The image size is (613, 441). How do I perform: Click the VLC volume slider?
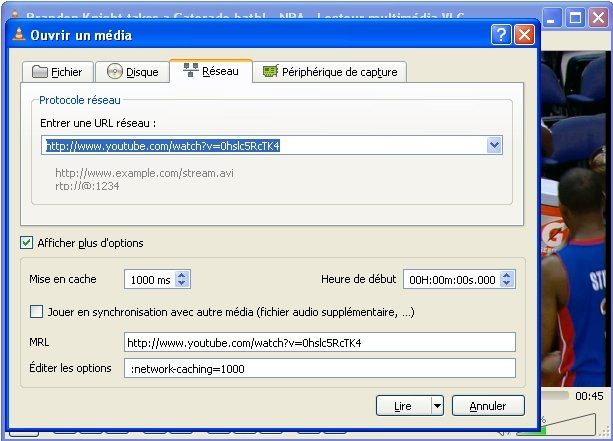click(x=557, y=425)
